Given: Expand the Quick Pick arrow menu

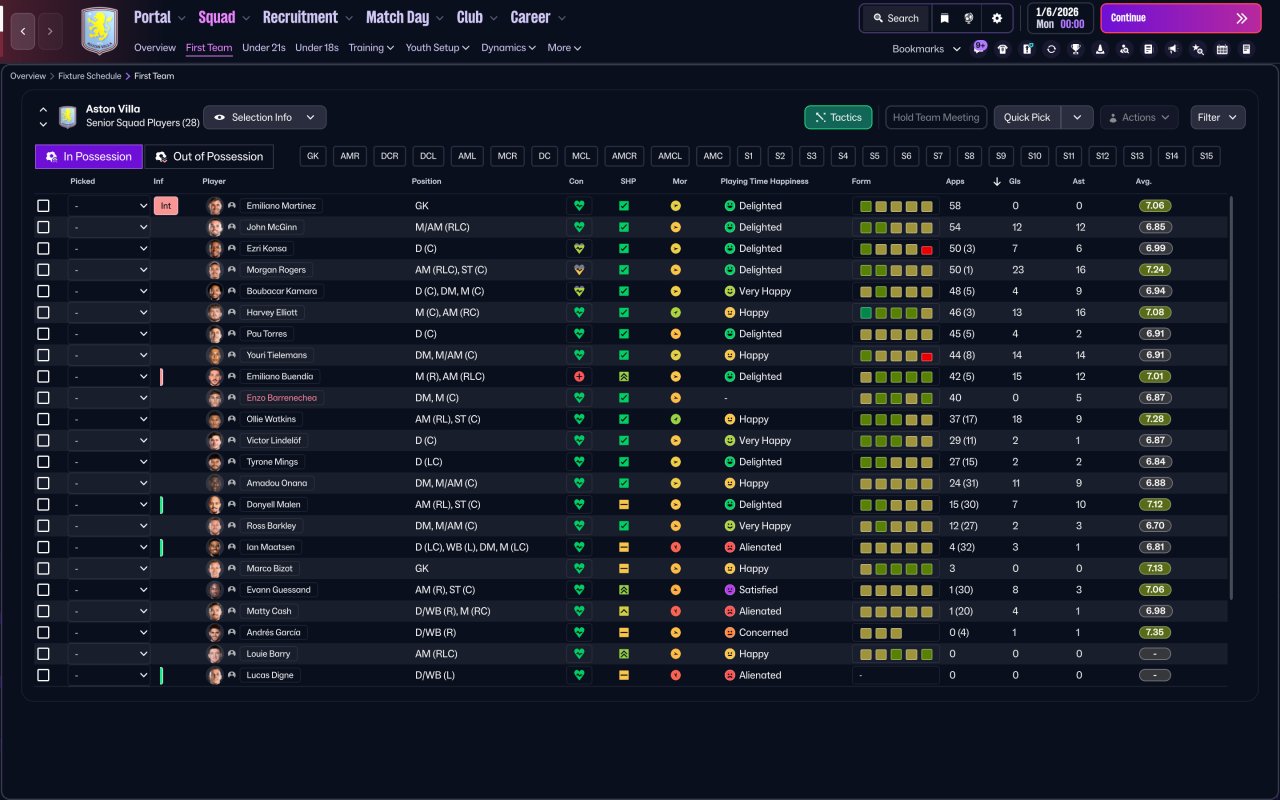Looking at the screenshot, I should tap(1077, 118).
